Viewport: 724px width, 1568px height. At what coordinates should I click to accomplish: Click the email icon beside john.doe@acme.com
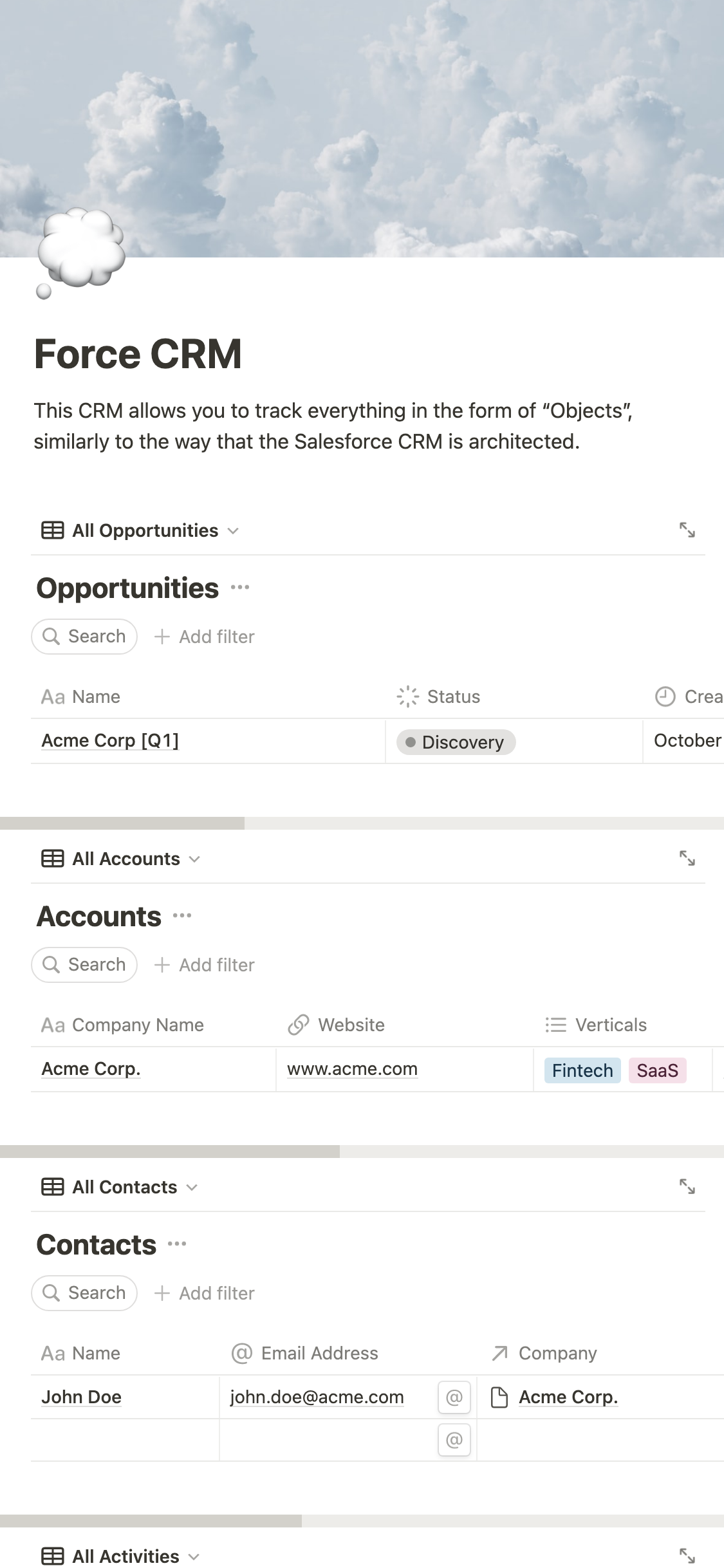454,1397
